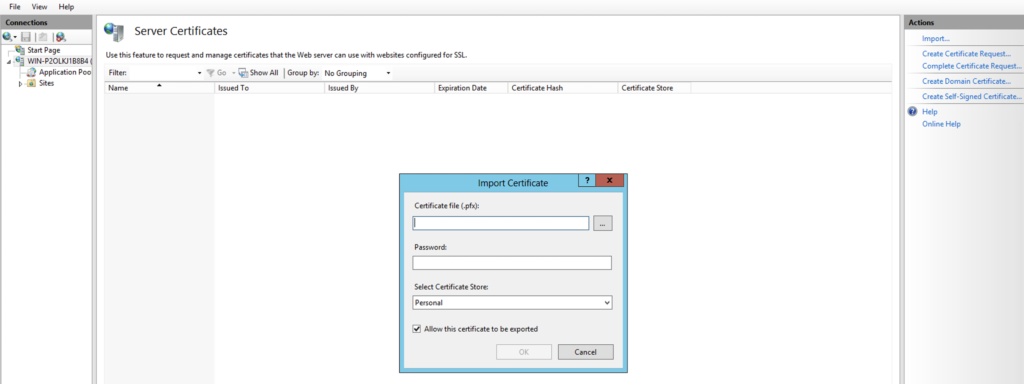Image resolution: width=1024 pixels, height=384 pixels.
Task: Collapse the WIN-P2OLKJ1B8B4 server node
Action: 9,61
